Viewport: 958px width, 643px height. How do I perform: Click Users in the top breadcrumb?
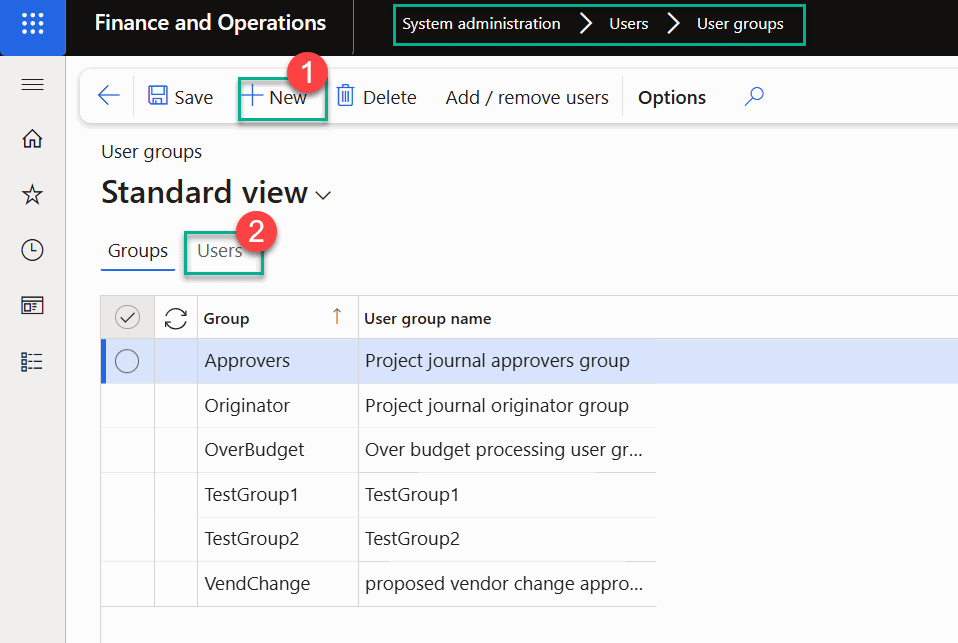[628, 24]
